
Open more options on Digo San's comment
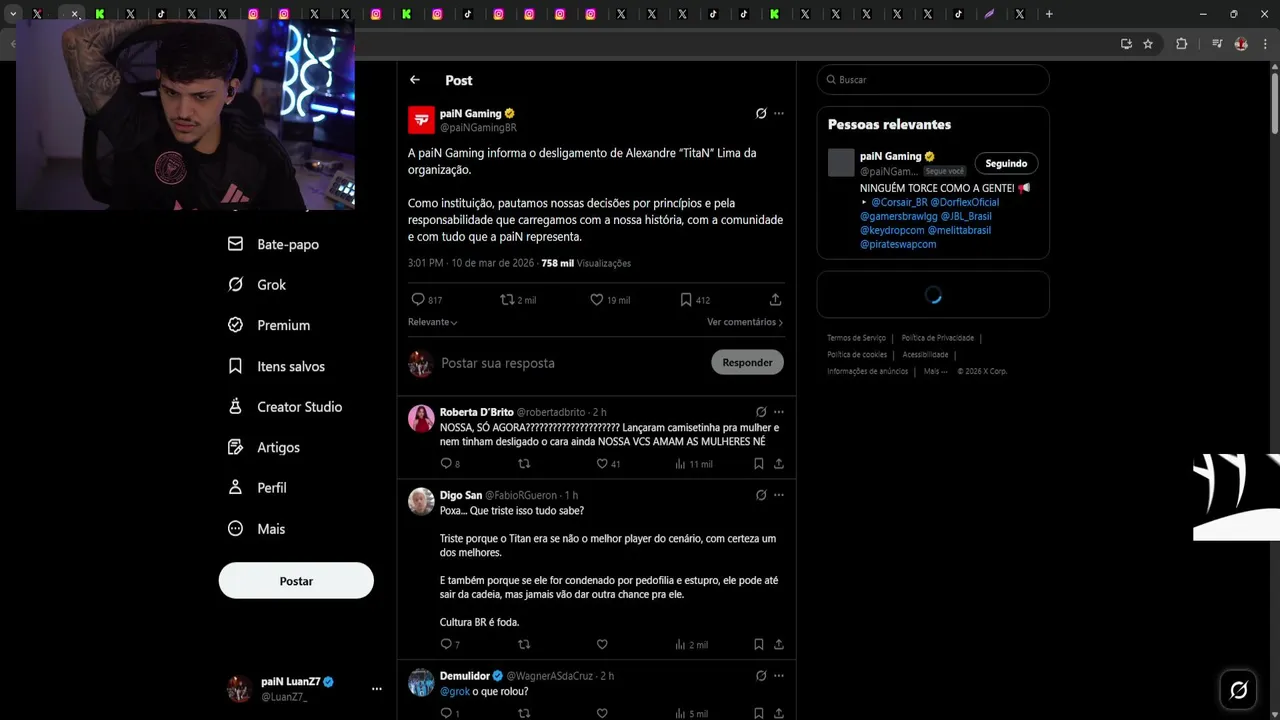pyautogui.click(x=779, y=495)
